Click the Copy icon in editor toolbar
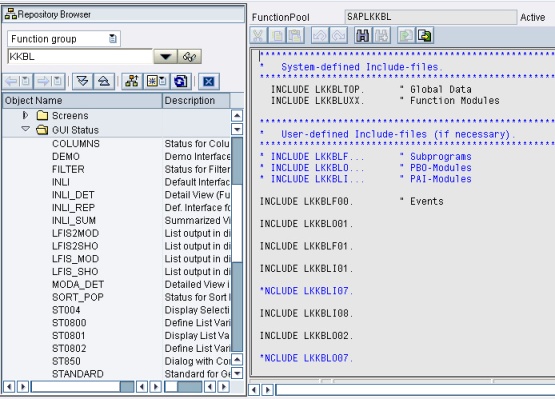The width and height of the screenshot is (555, 399). tap(277, 36)
